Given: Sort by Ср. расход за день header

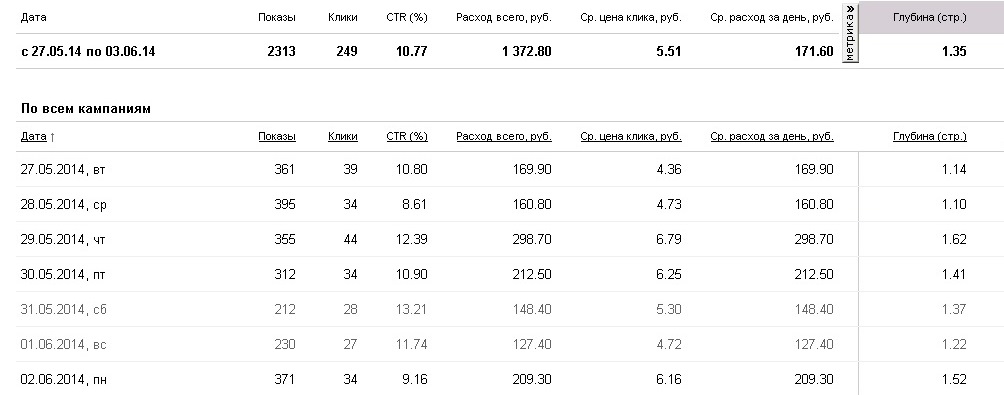Looking at the screenshot, I should [772, 136].
